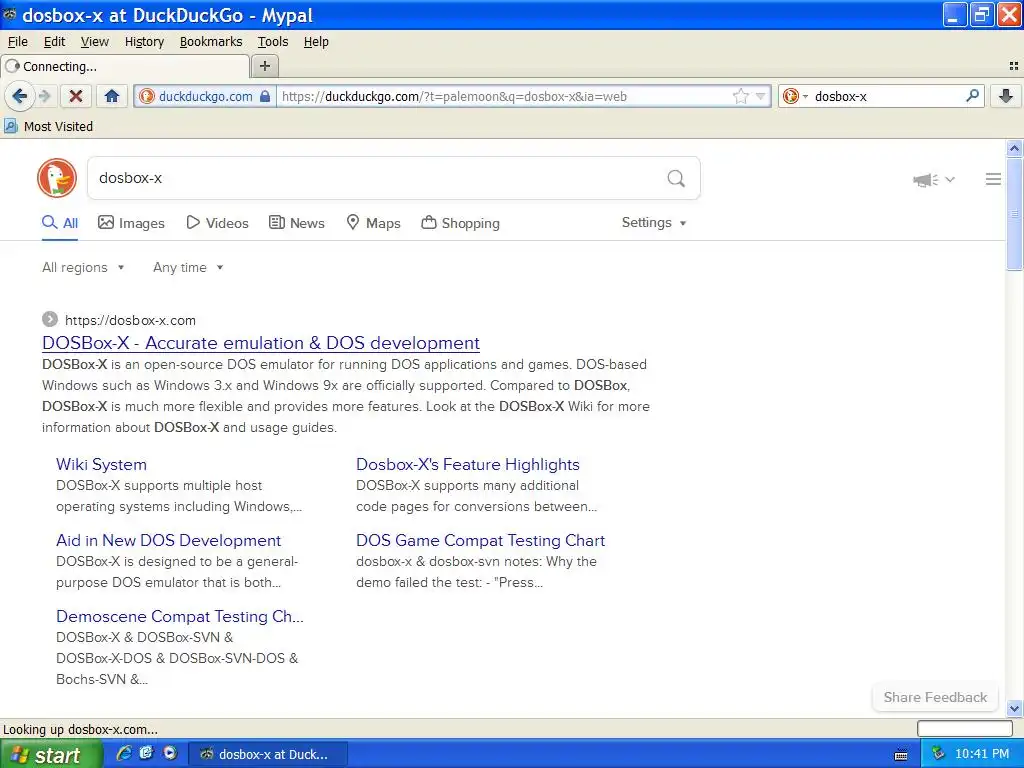Viewport: 1024px width, 768px height.
Task: Open the Edit menu
Action: [x=54, y=42]
